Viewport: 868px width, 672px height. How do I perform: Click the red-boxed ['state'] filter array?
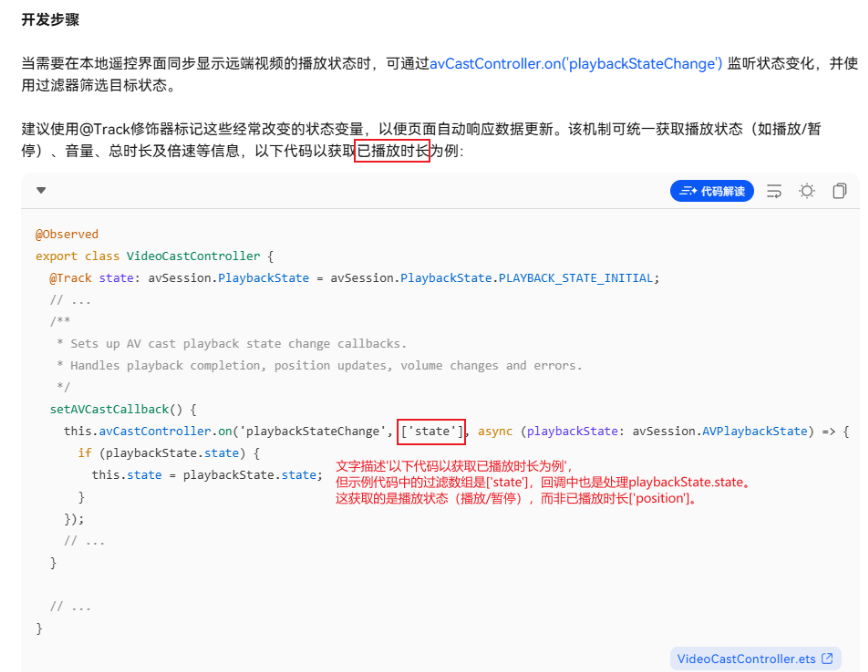pyautogui.click(x=431, y=431)
